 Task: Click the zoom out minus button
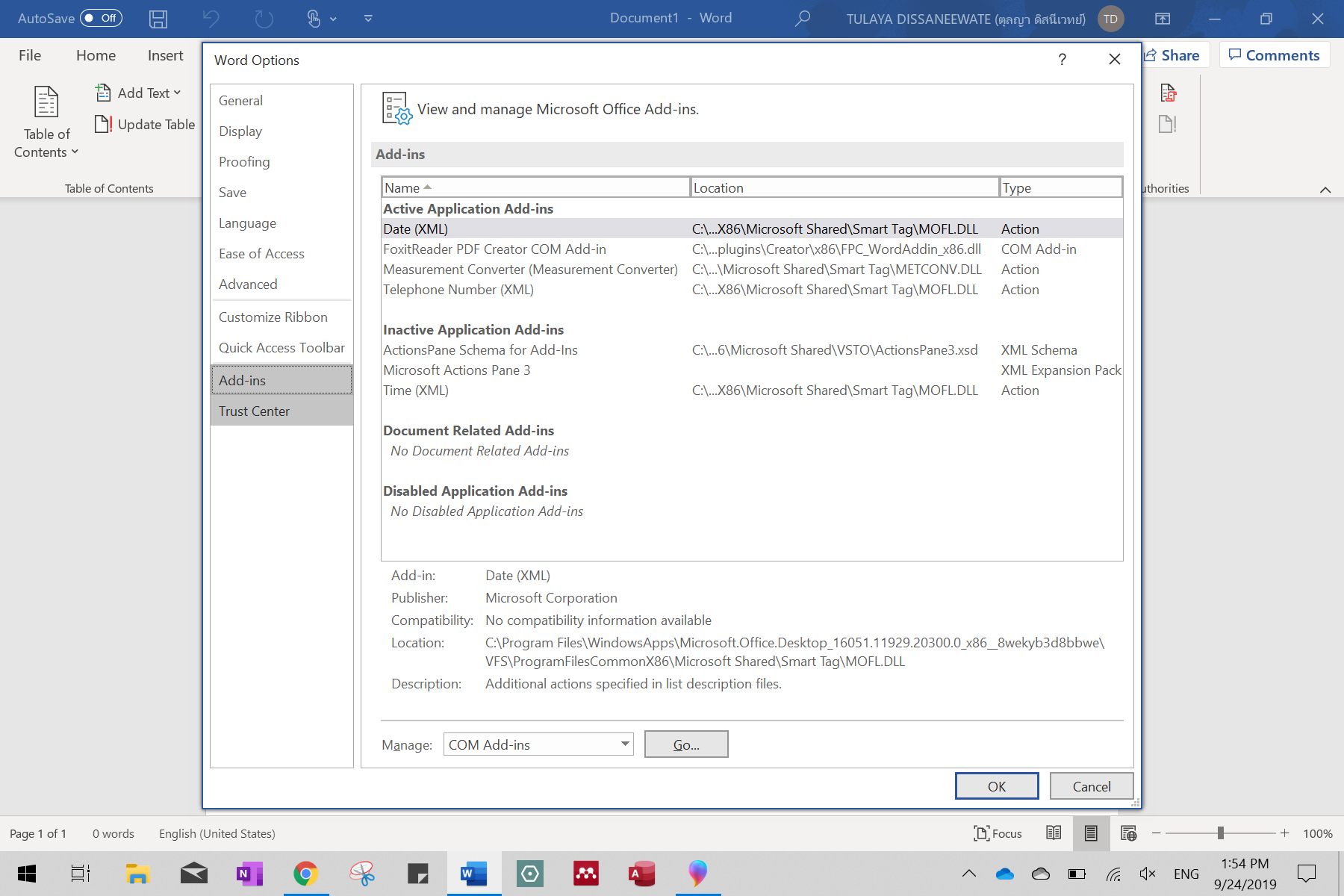point(1156,833)
